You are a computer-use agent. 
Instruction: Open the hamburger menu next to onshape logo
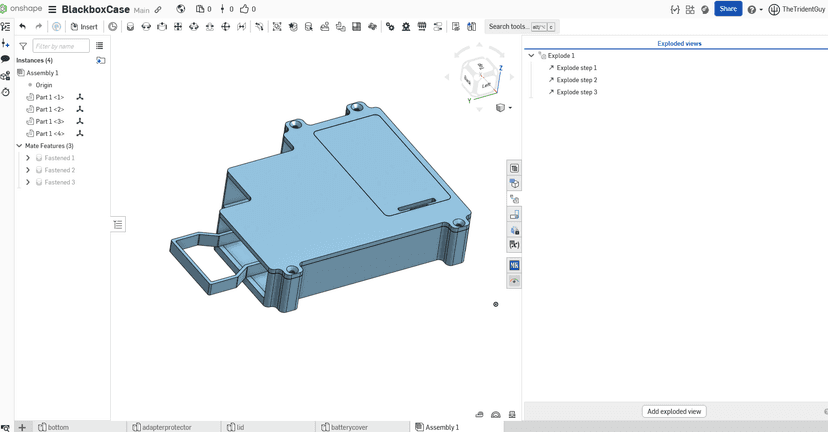click(52, 9)
